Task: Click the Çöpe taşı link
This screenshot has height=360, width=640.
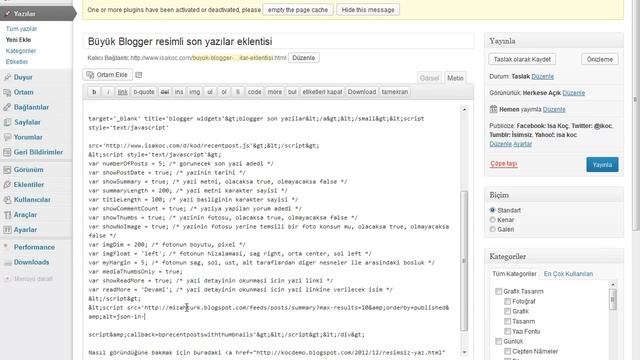Action: 504,164
